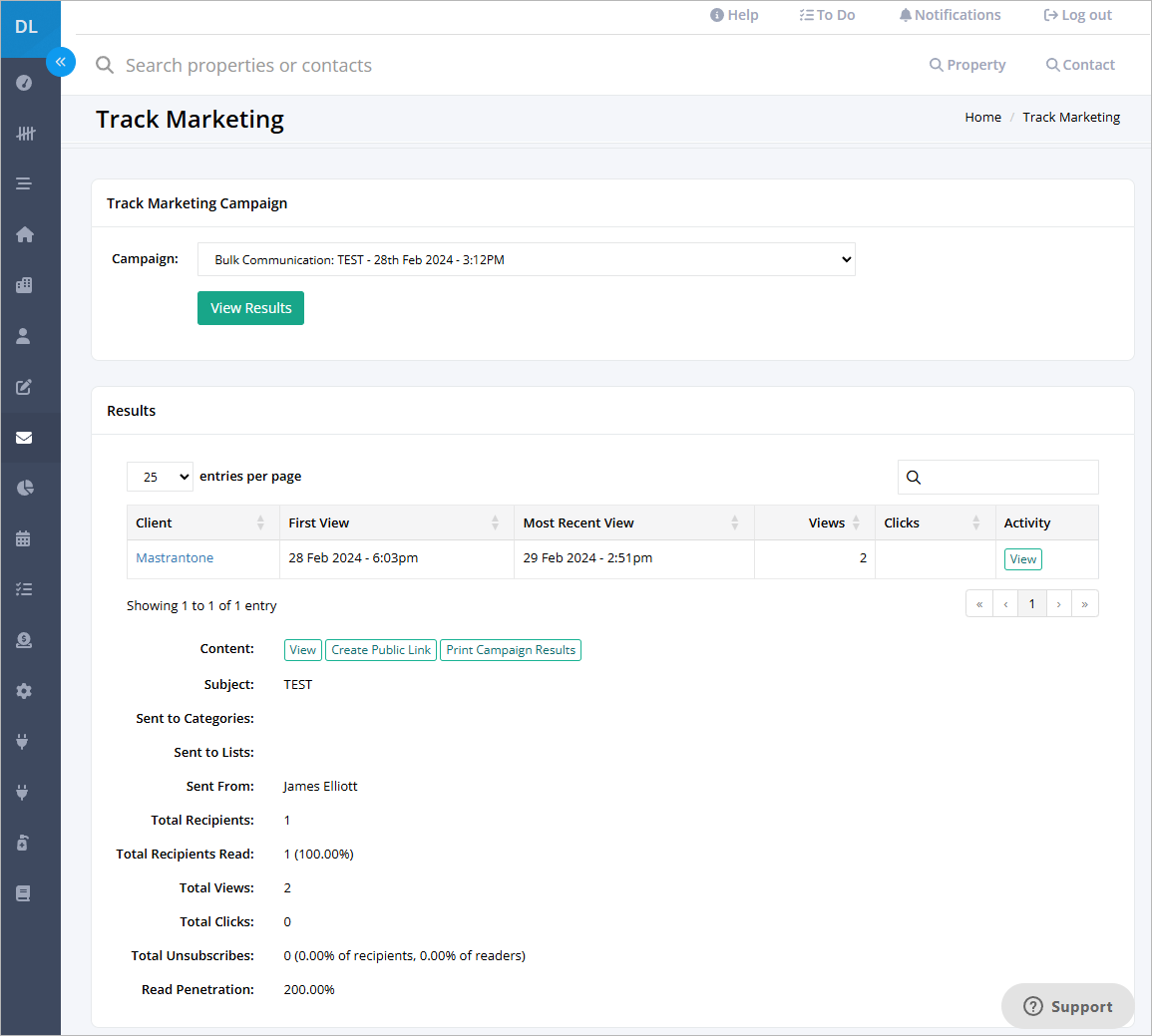Open the contacts person icon in sidebar

point(24,336)
